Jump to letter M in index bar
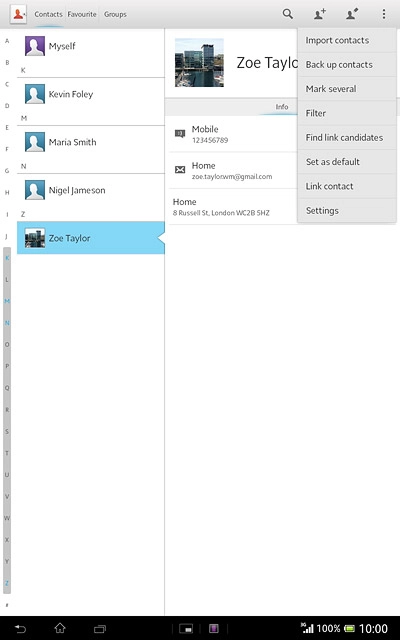Image resolution: width=400 pixels, height=640 pixels. click(x=7, y=301)
